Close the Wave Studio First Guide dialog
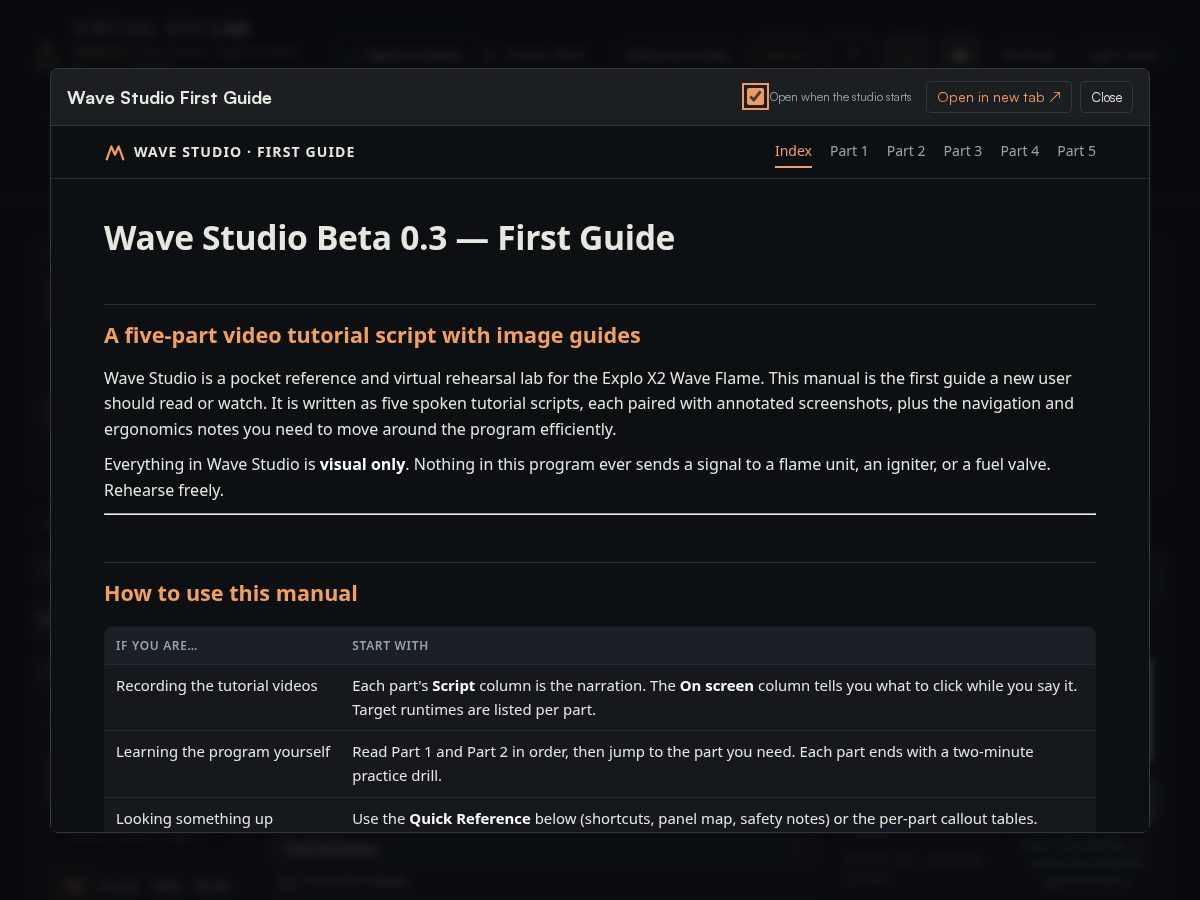 point(1106,97)
